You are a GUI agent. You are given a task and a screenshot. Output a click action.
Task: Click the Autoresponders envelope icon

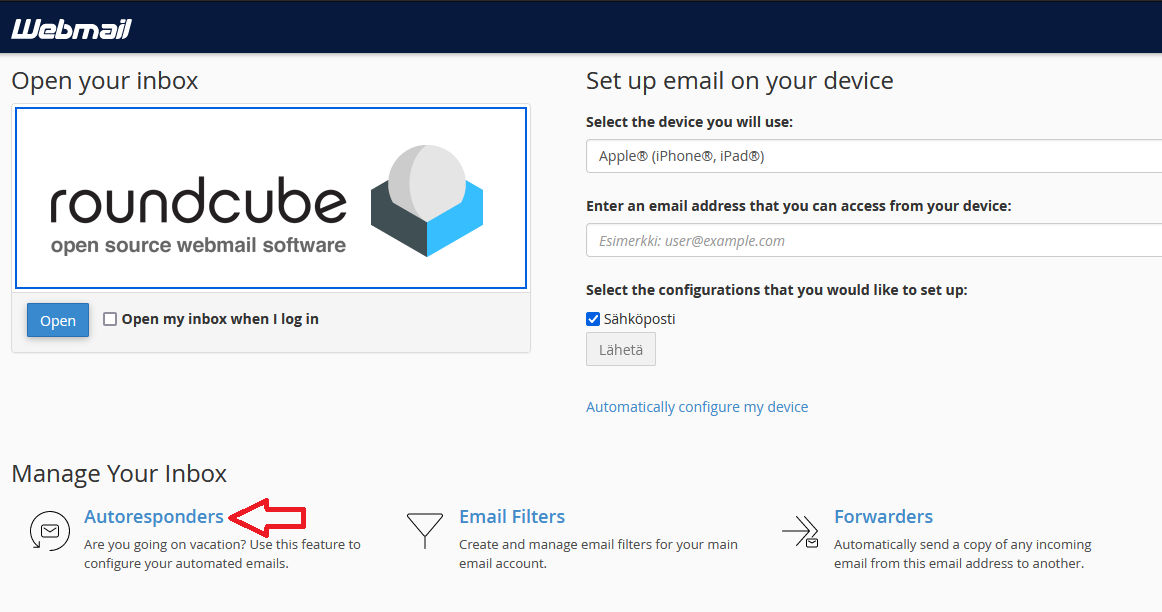50,531
